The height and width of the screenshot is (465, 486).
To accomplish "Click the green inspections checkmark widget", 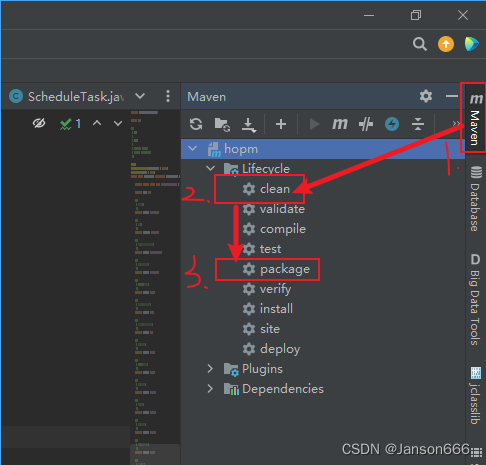I will point(70,124).
